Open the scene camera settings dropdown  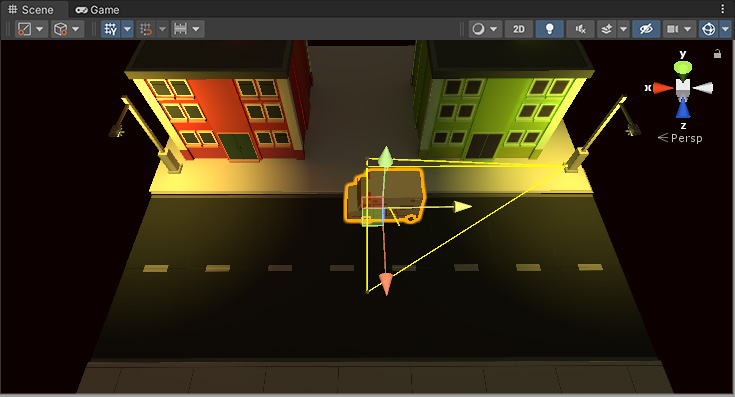679,29
